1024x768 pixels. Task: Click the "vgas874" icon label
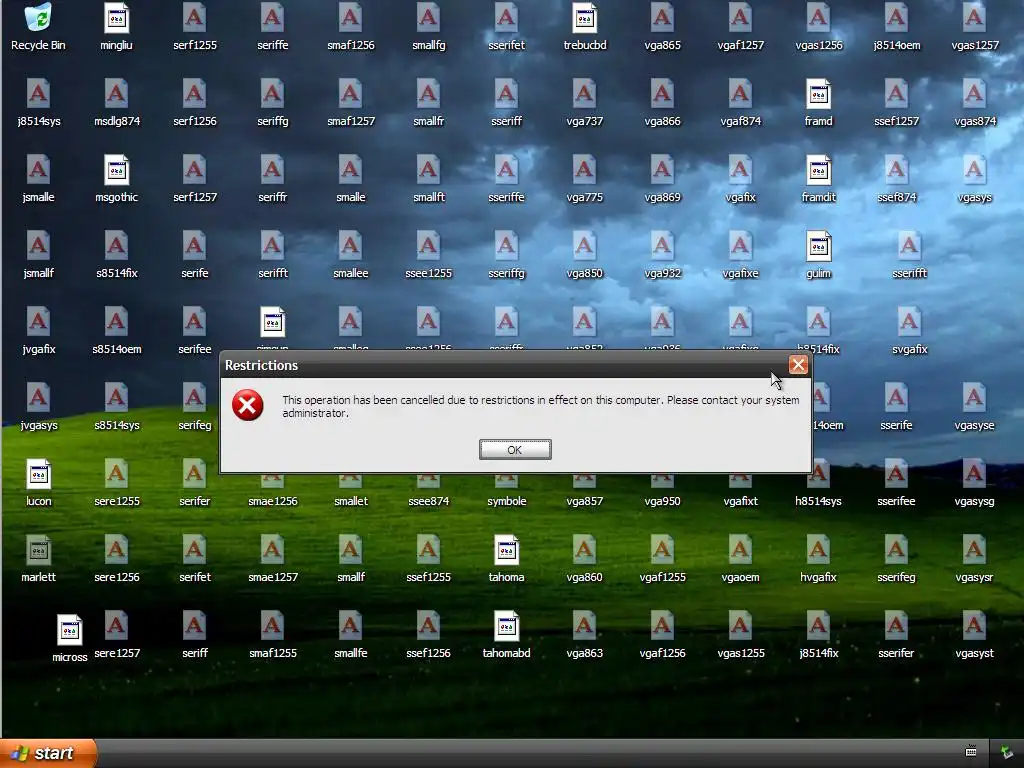974,121
